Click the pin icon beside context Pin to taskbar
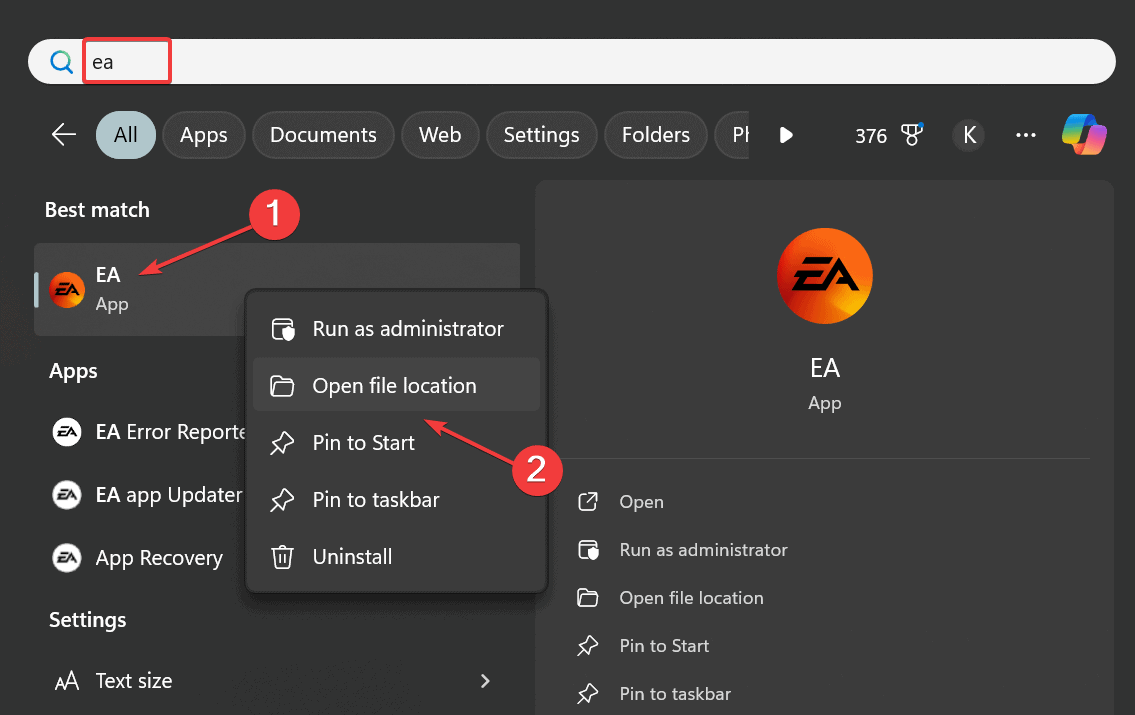 click(282, 500)
